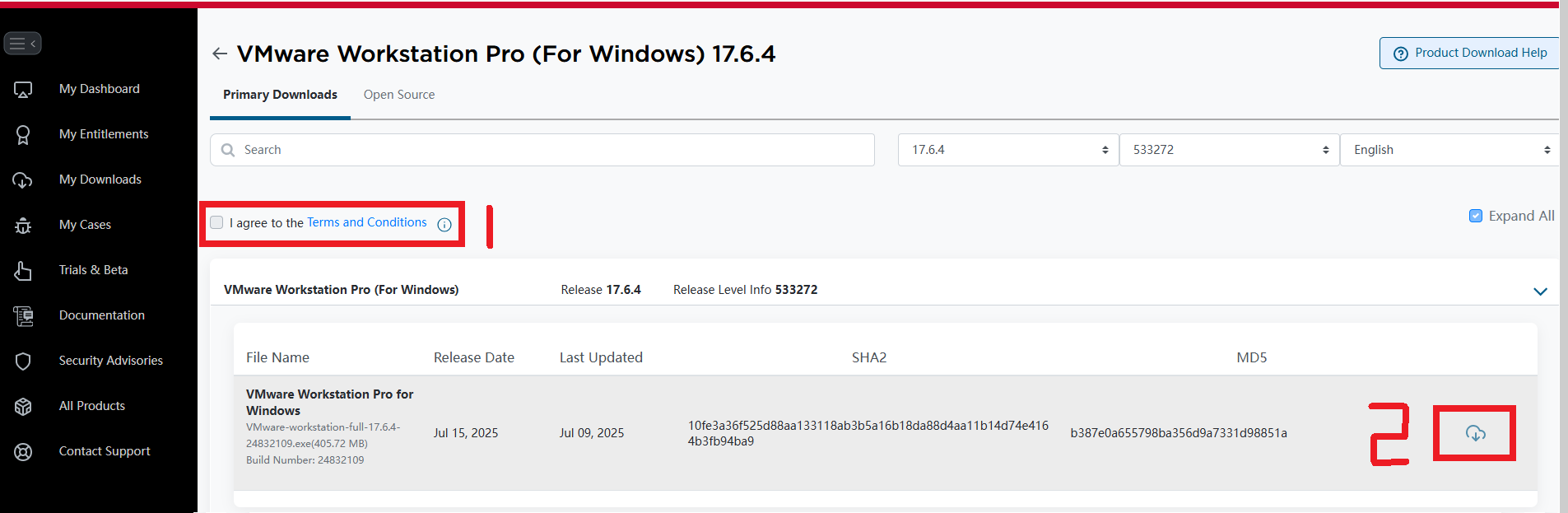
Task: Open the English language dropdown
Action: point(1450,150)
